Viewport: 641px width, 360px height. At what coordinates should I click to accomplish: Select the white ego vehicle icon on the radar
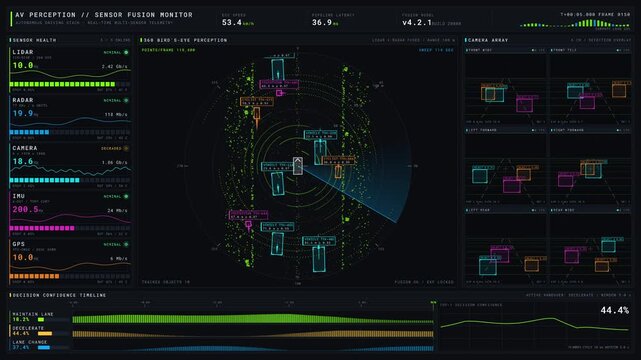click(298, 166)
